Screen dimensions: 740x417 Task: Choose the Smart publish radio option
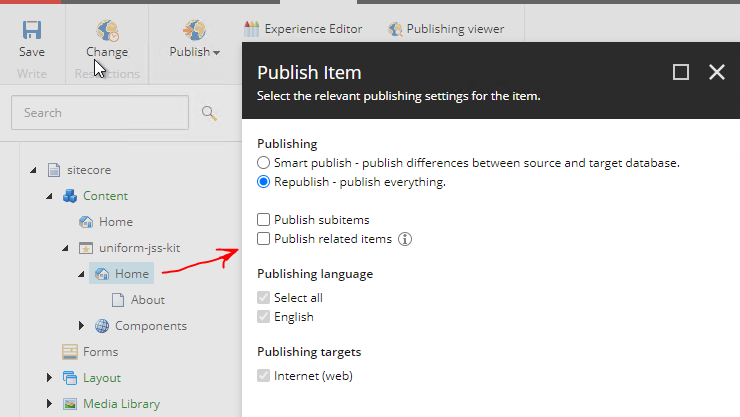tap(263, 163)
